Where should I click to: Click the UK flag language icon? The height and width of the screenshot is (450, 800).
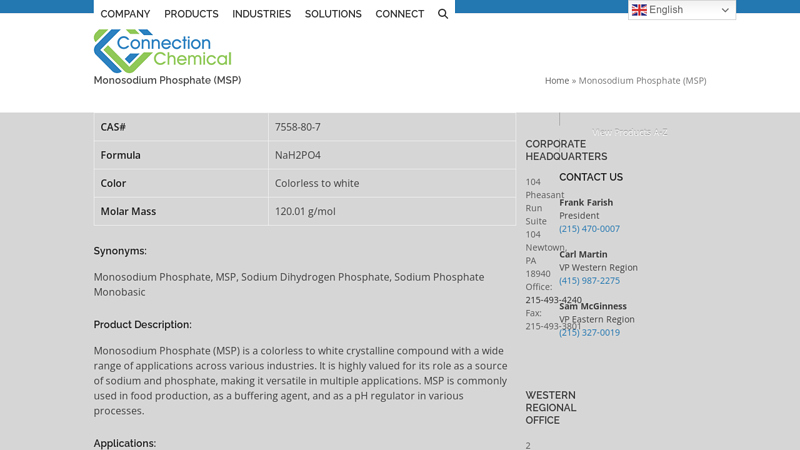pos(639,10)
